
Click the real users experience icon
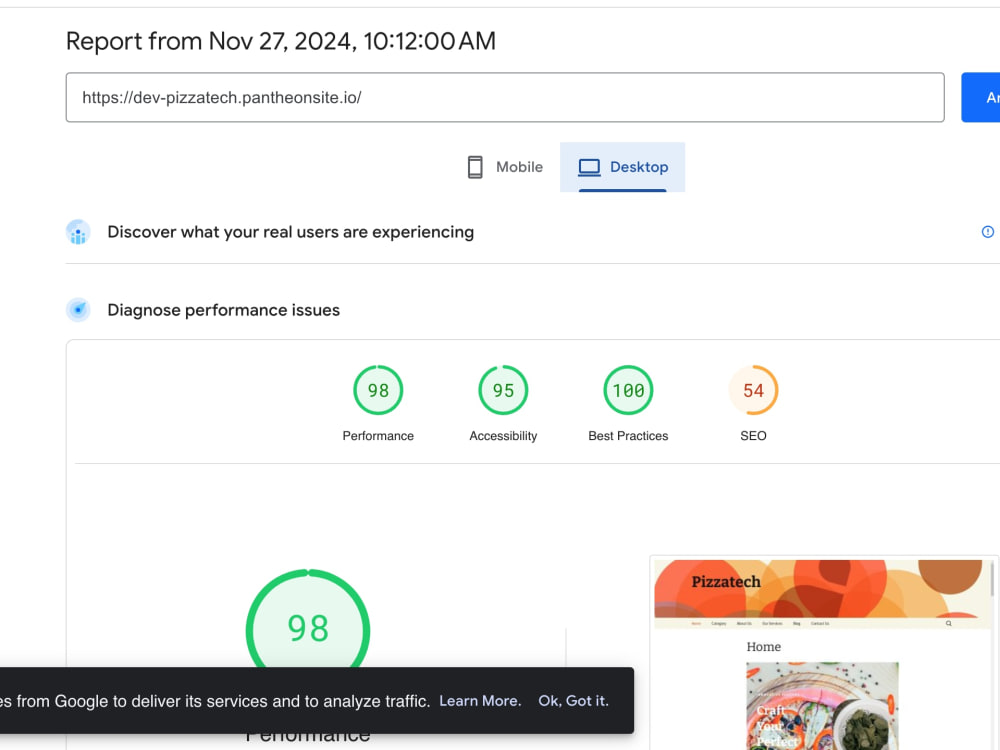(78, 232)
